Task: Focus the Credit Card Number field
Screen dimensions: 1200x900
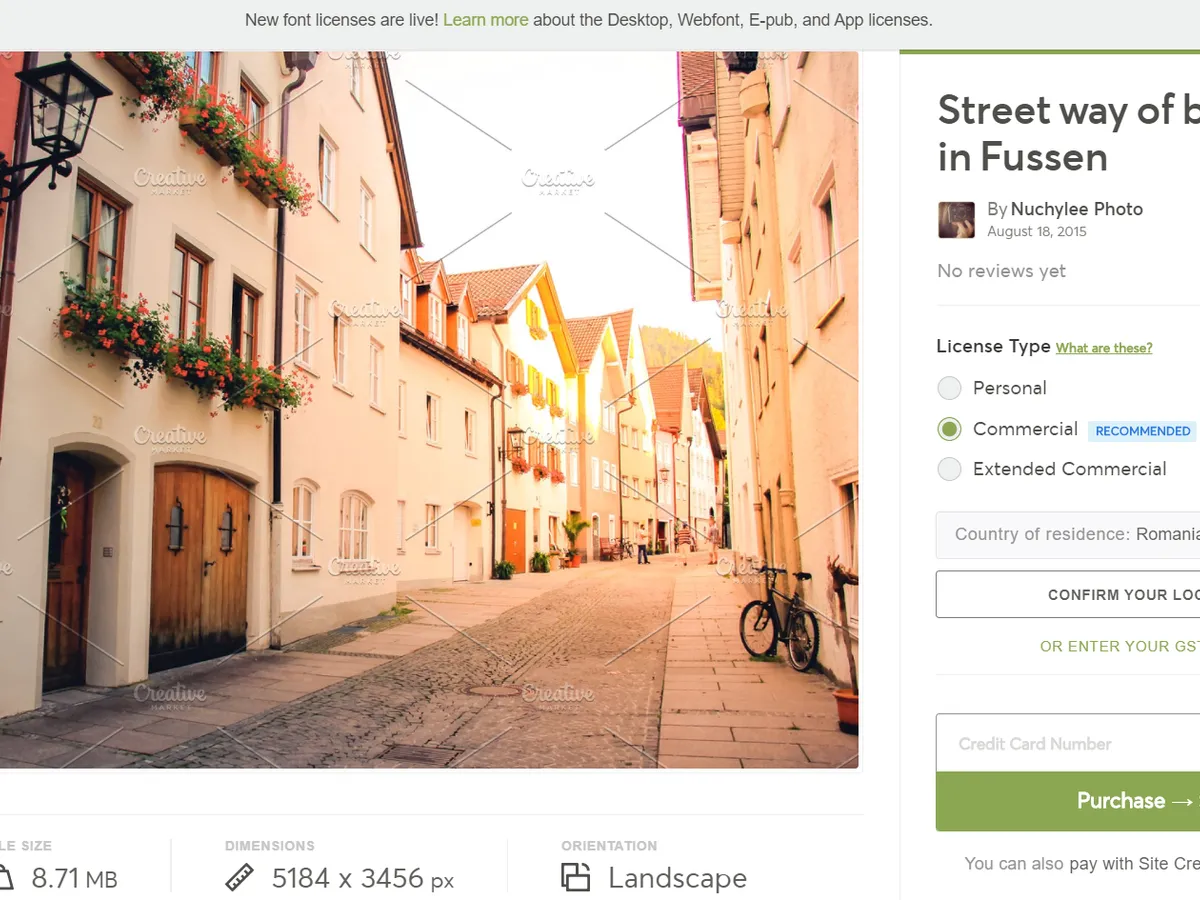Action: tap(1068, 743)
